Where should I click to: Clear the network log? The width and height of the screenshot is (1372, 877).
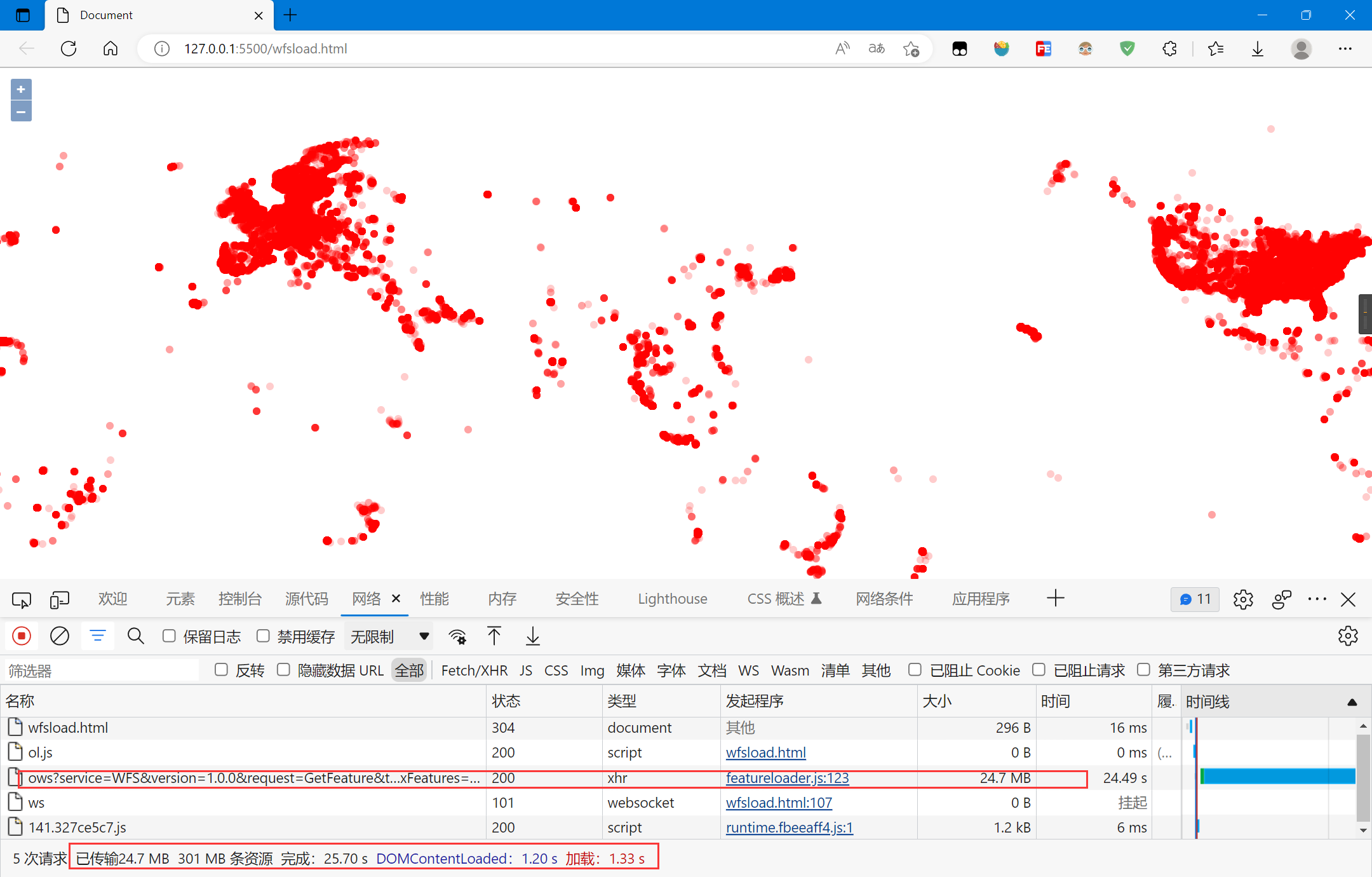[x=60, y=636]
